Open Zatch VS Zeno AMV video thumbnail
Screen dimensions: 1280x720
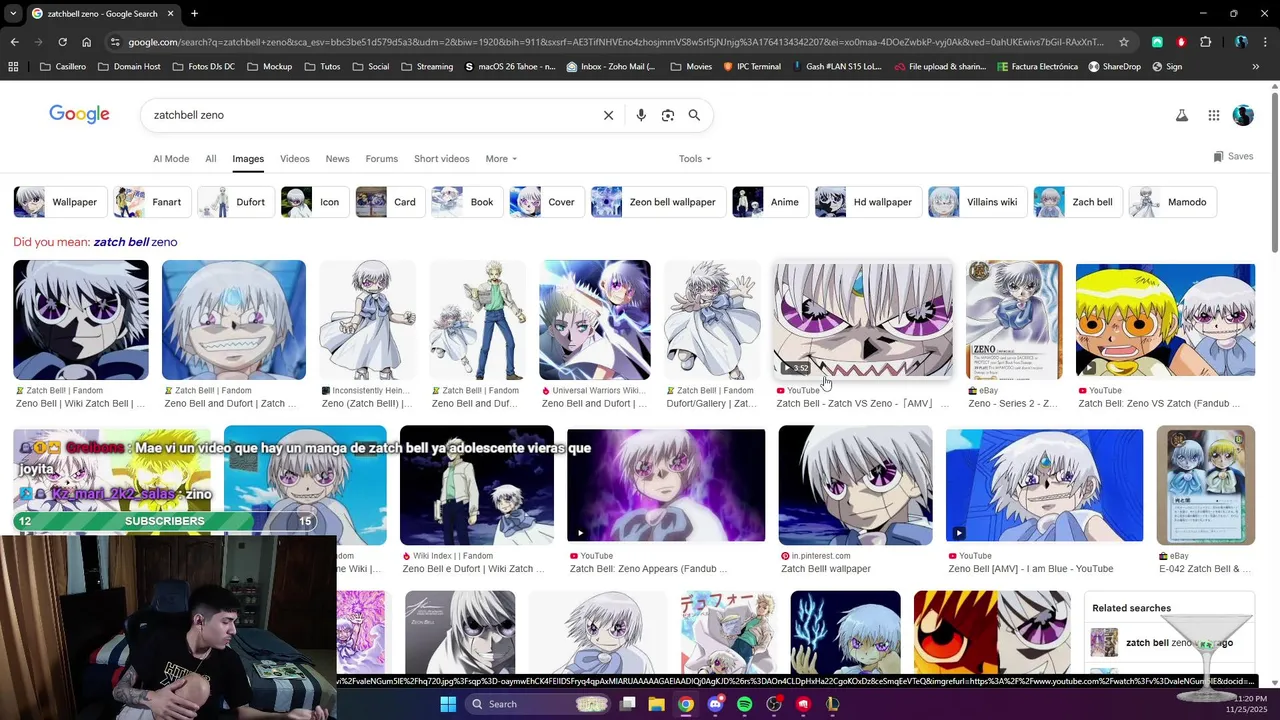(x=864, y=320)
